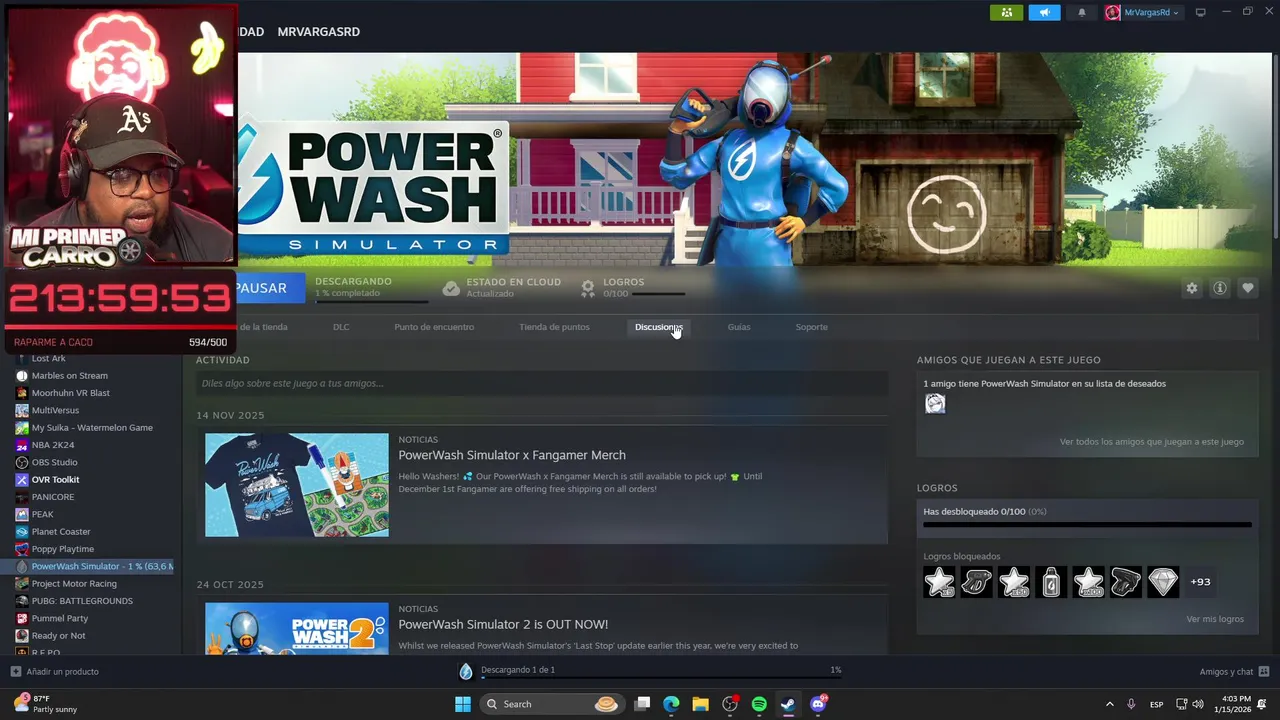1280x720 pixels.
Task: Select Lost Ark in library list
Action: [x=48, y=358]
